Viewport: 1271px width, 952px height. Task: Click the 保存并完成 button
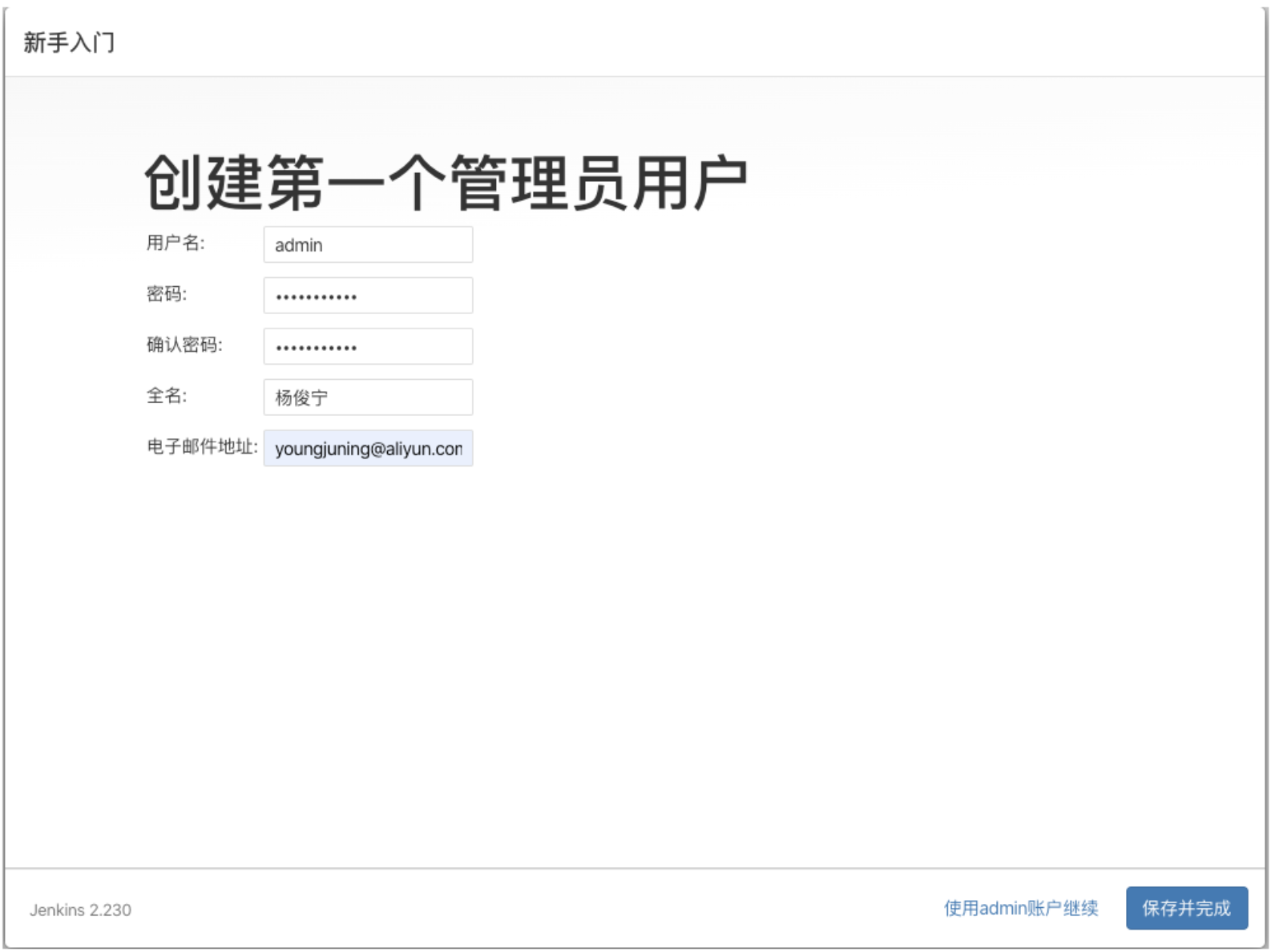pos(1186,908)
